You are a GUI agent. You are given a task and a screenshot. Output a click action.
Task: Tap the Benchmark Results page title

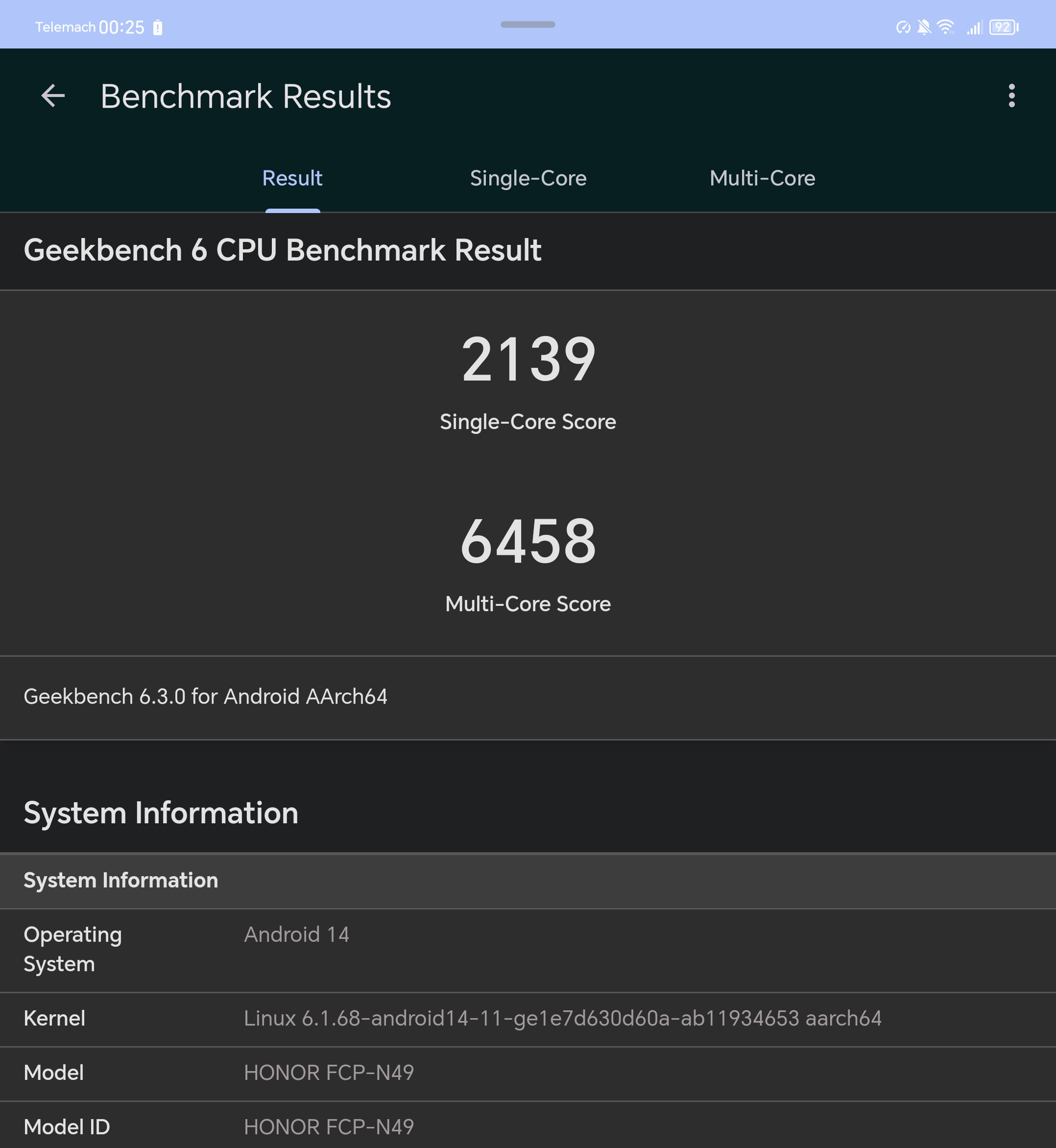[246, 96]
